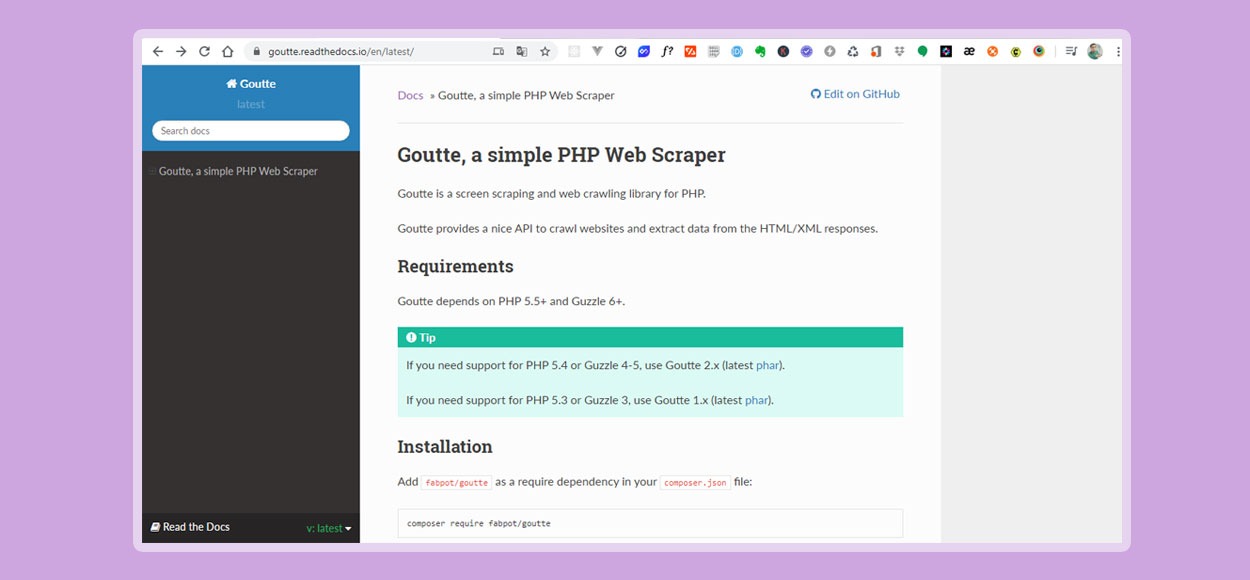Open the ae ligature extension icon
Screen dimensions: 1250x580
pos(969,51)
